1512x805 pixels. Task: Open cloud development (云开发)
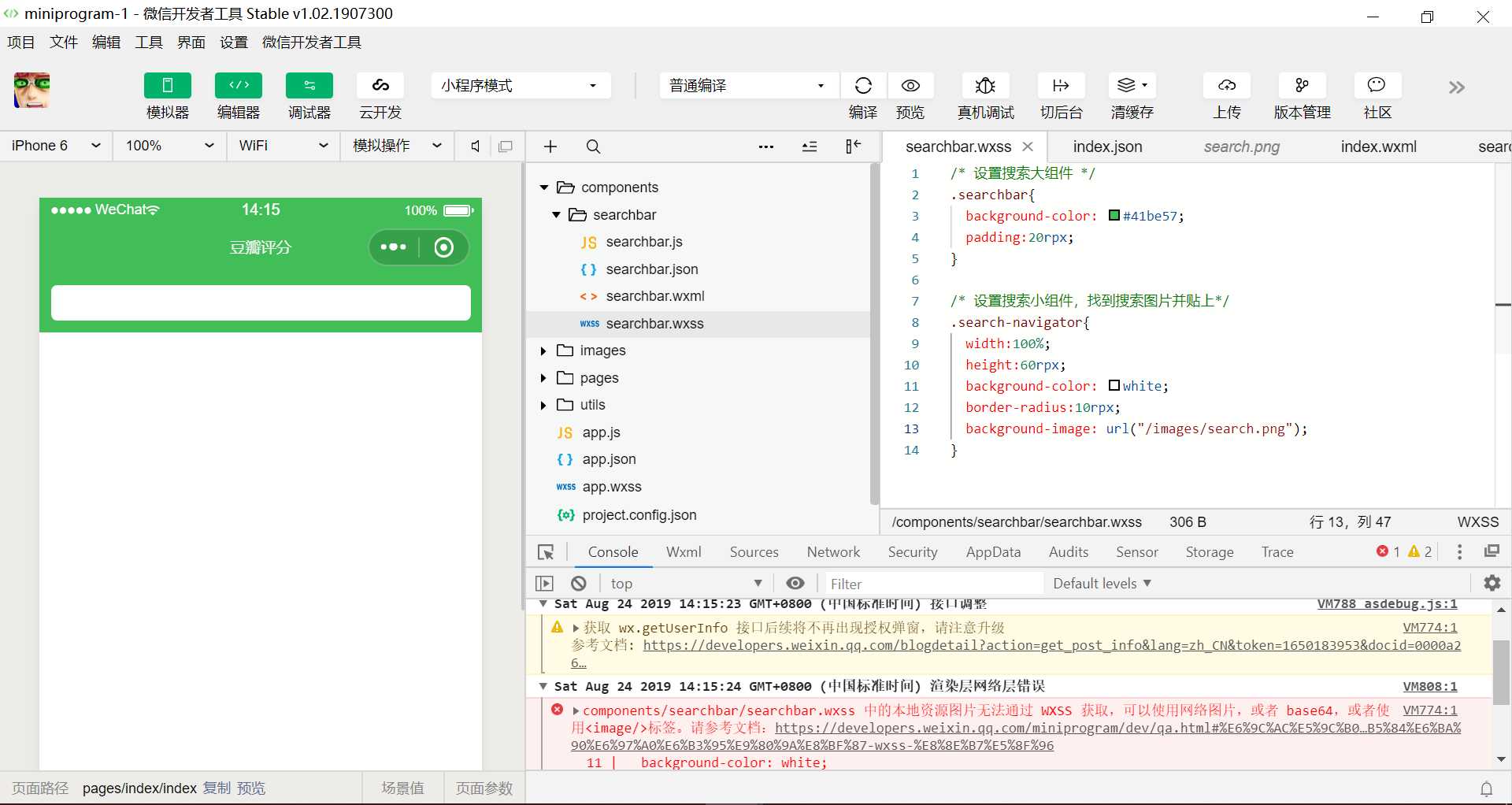(380, 86)
